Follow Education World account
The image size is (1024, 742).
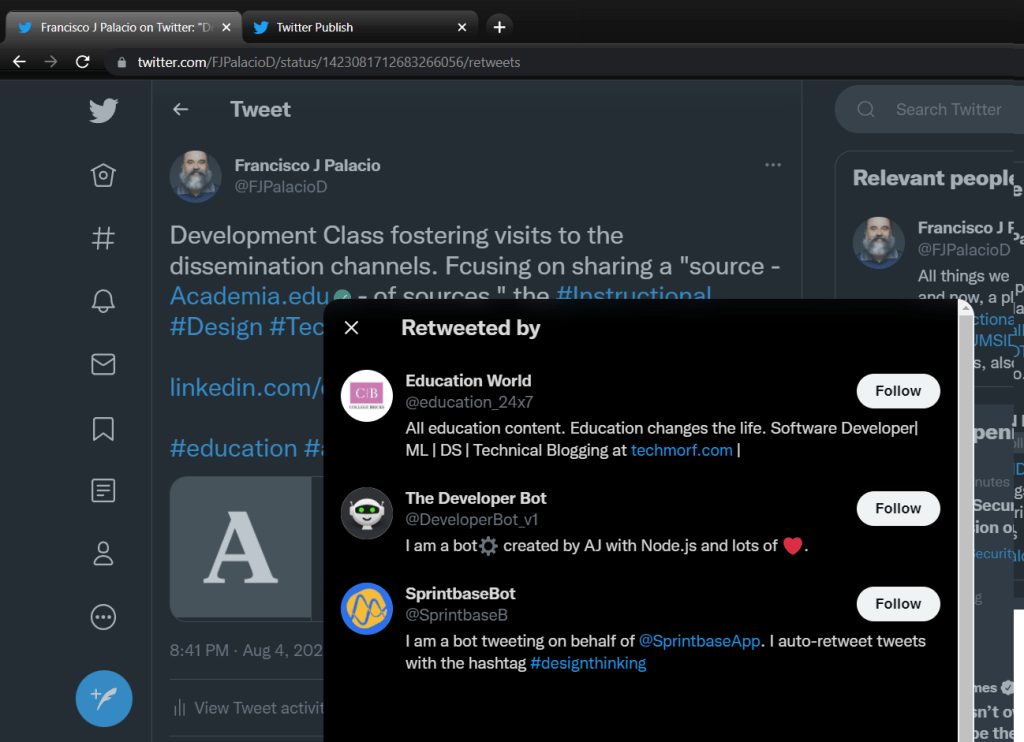[x=897, y=391]
